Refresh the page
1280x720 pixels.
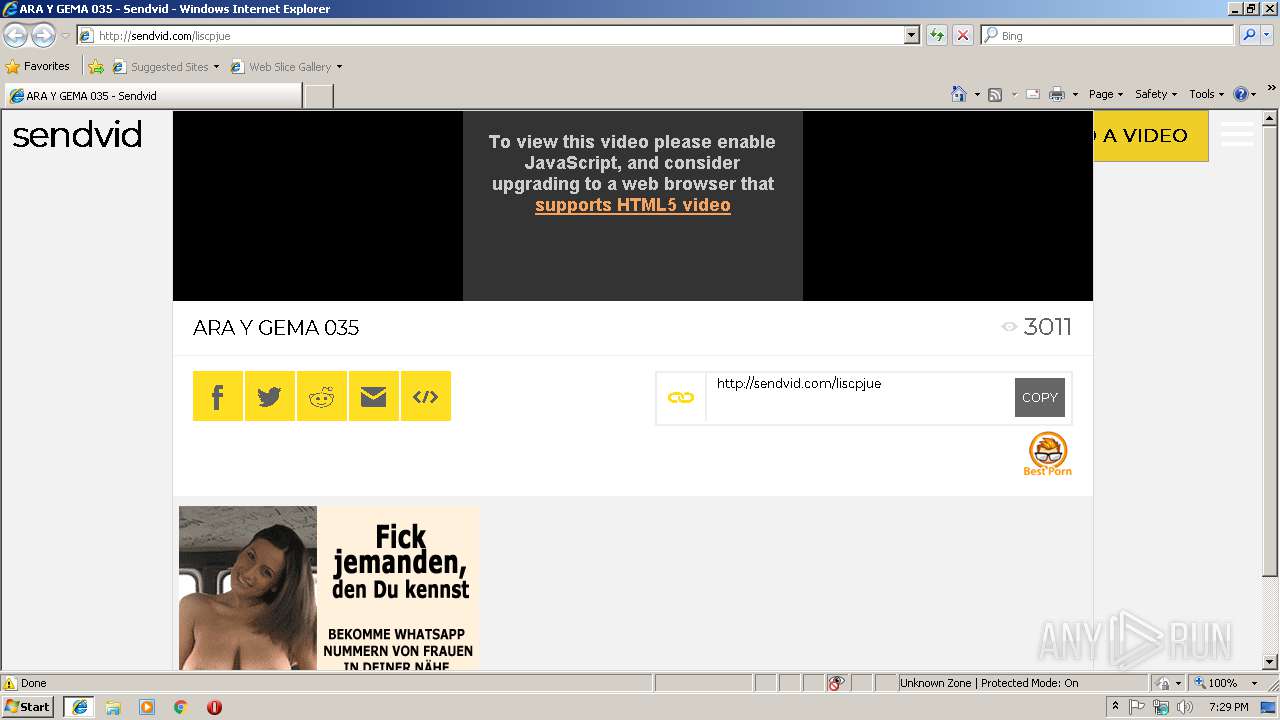(937, 35)
